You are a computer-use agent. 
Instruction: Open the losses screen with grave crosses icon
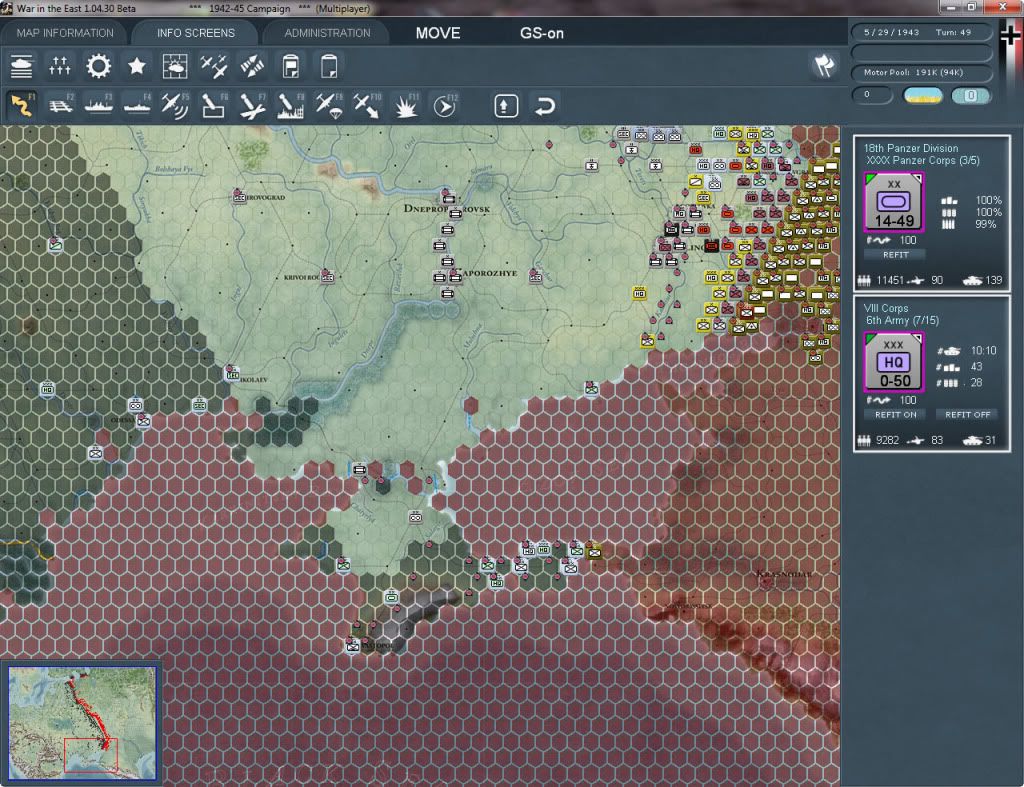pos(60,66)
